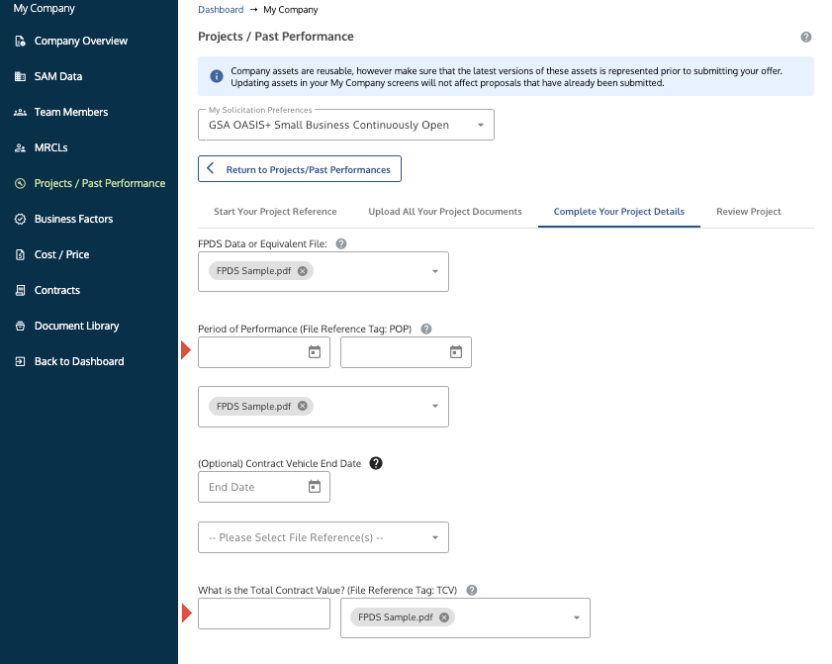Open the calendar for Period of Performance start
The width and height of the screenshot is (832, 664).
pos(313,351)
